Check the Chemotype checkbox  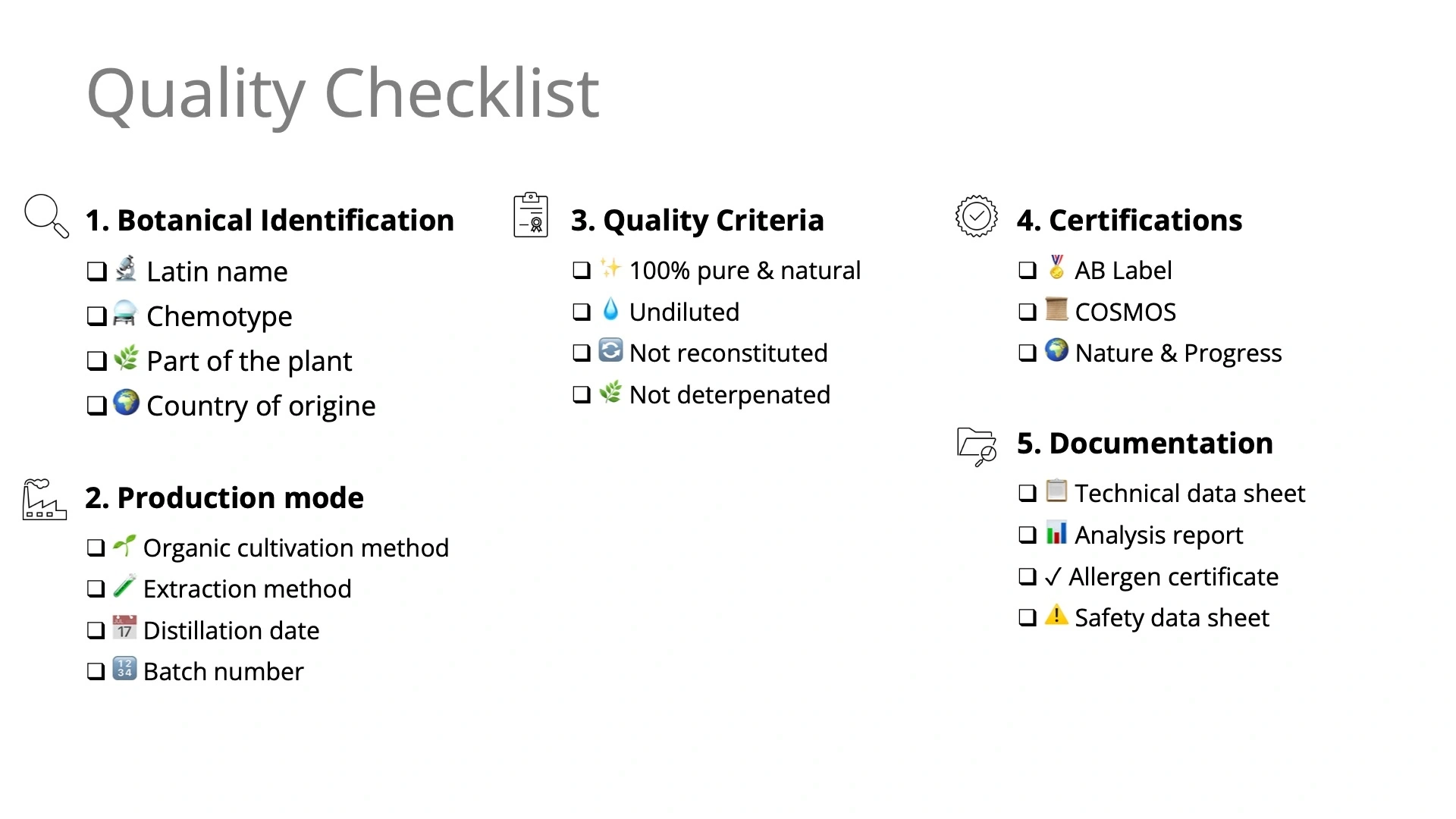pos(97,316)
